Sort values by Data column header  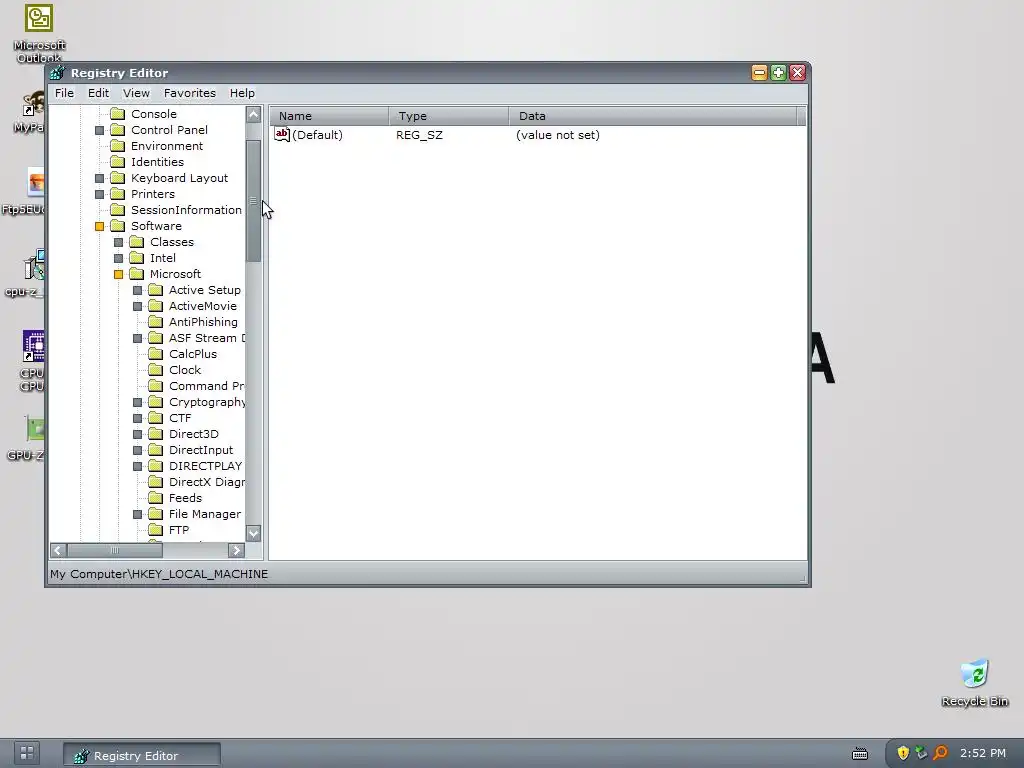pyautogui.click(x=653, y=116)
